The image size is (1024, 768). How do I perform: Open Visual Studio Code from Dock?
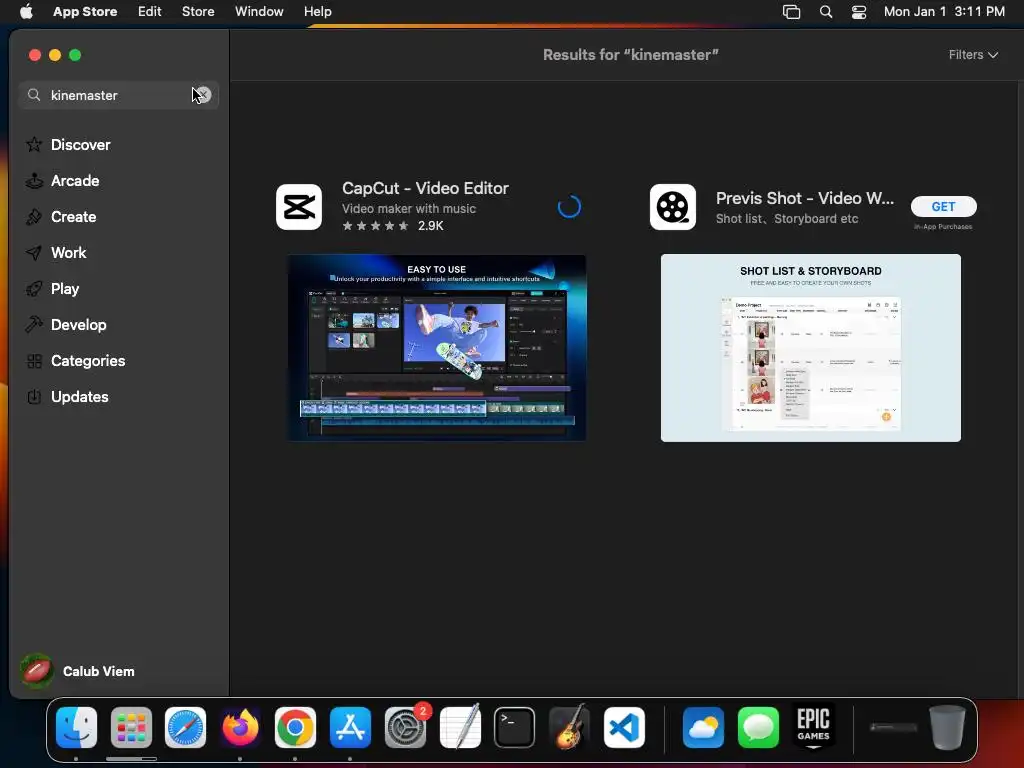click(624, 728)
